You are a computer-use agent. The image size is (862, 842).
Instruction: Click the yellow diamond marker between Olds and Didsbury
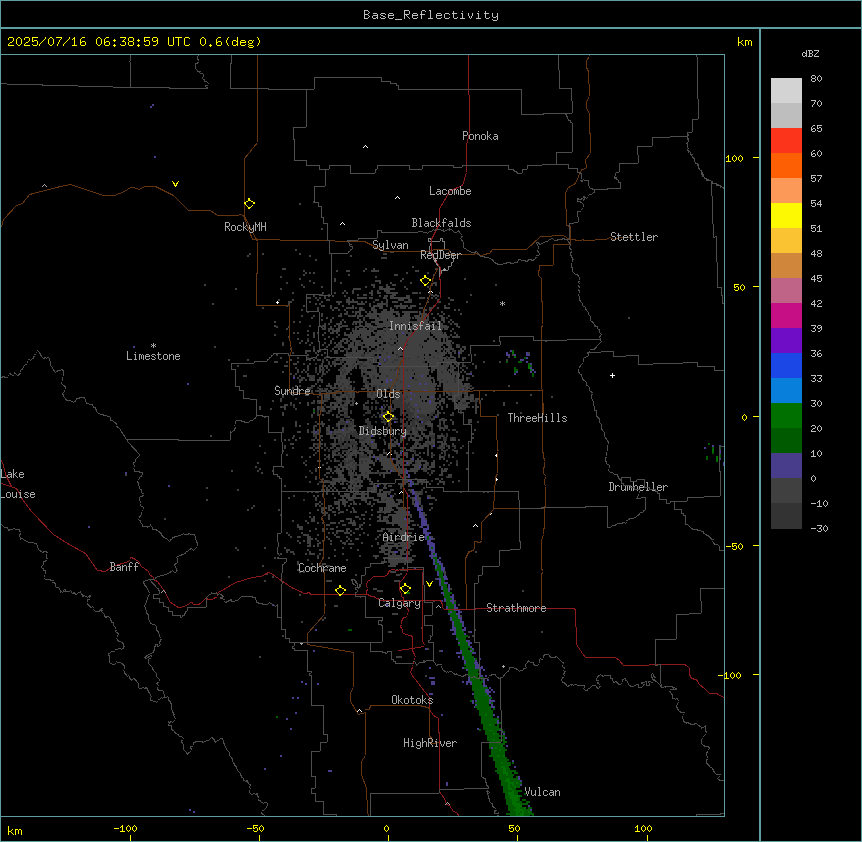(x=388, y=416)
